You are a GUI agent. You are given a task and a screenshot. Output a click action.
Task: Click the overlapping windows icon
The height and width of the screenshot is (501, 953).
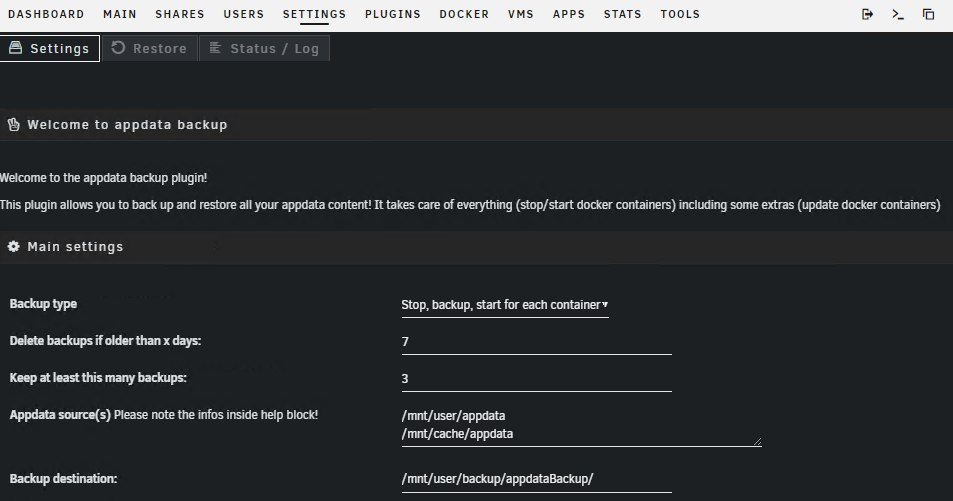click(x=928, y=15)
